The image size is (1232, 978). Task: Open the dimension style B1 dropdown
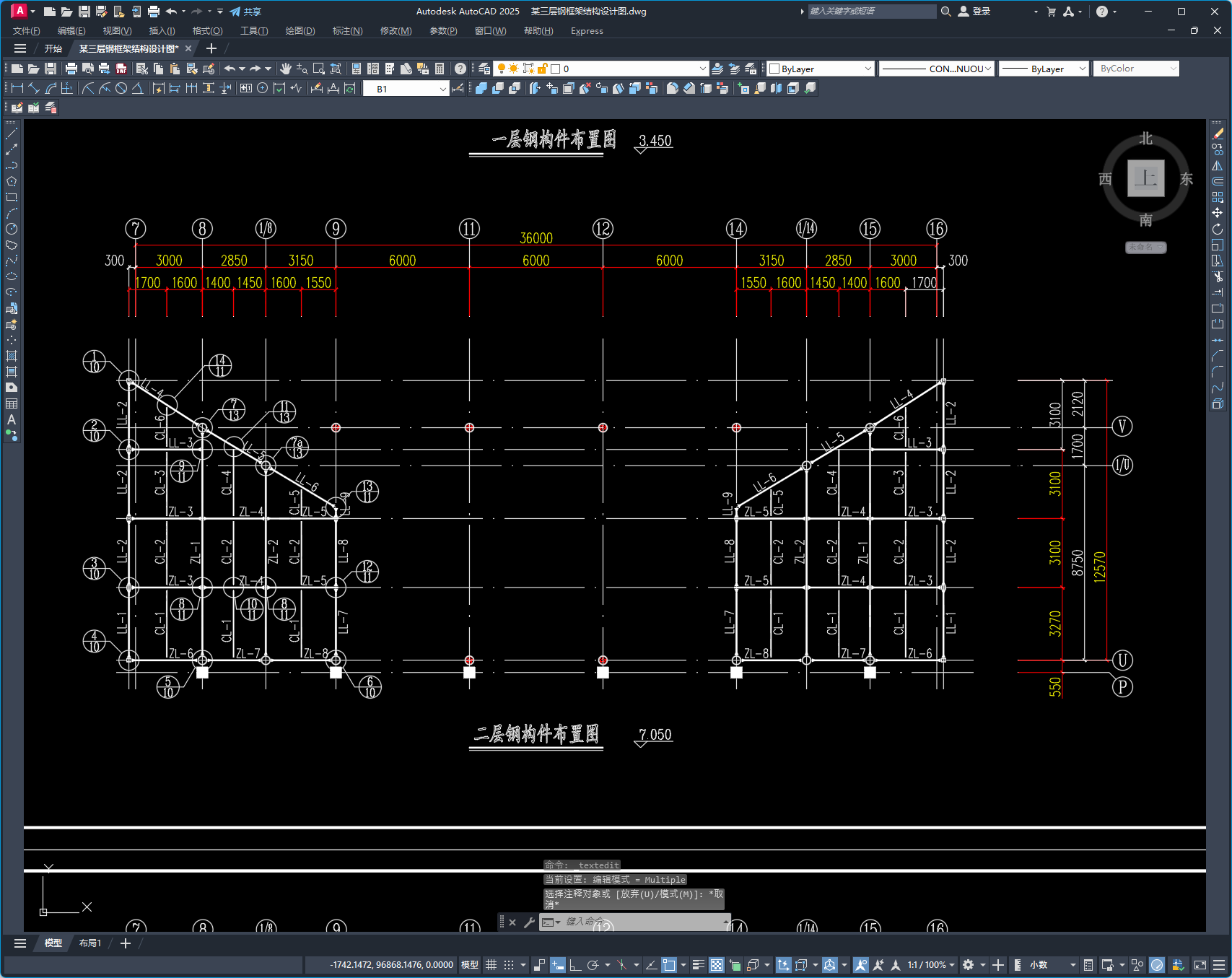click(x=406, y=89)
